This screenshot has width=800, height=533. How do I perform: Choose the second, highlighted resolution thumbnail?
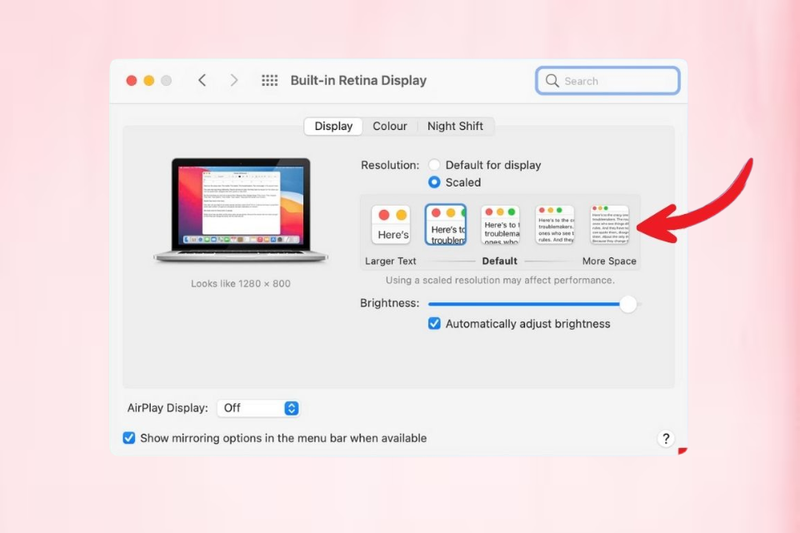pyautogui.click(x=445, y=224)
